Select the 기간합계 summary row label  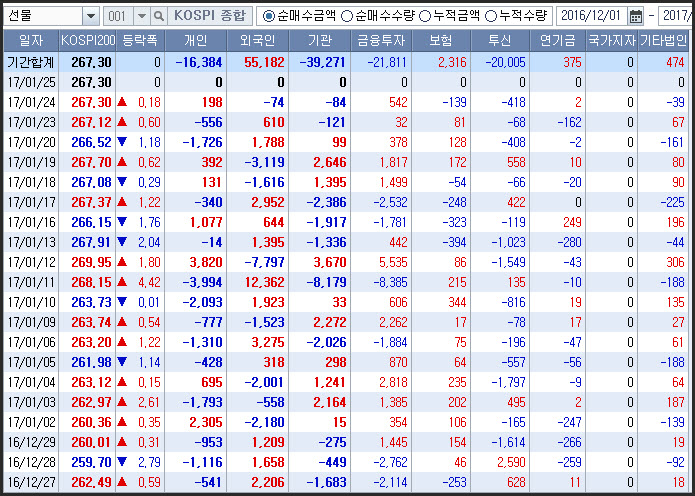point(31,62)
